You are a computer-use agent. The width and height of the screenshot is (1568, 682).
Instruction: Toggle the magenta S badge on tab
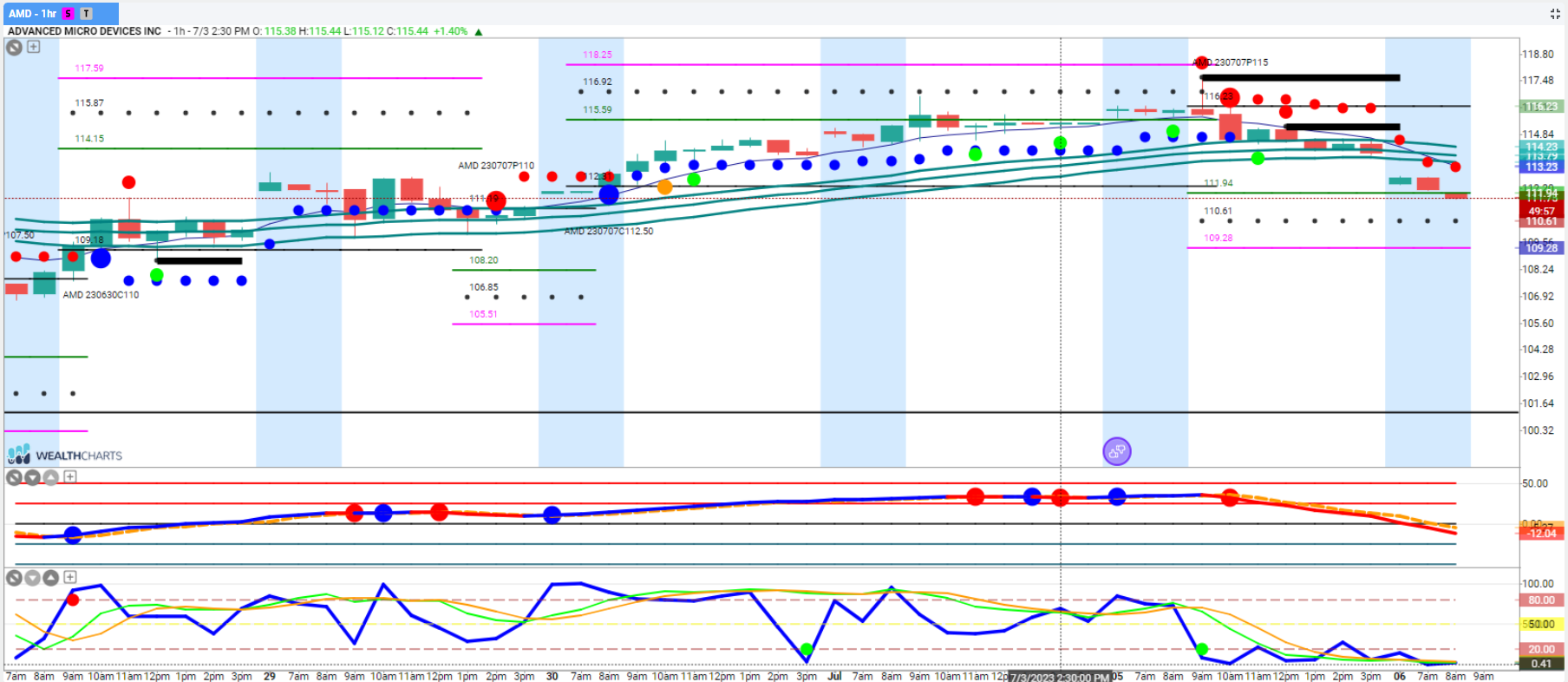(68, 14)
